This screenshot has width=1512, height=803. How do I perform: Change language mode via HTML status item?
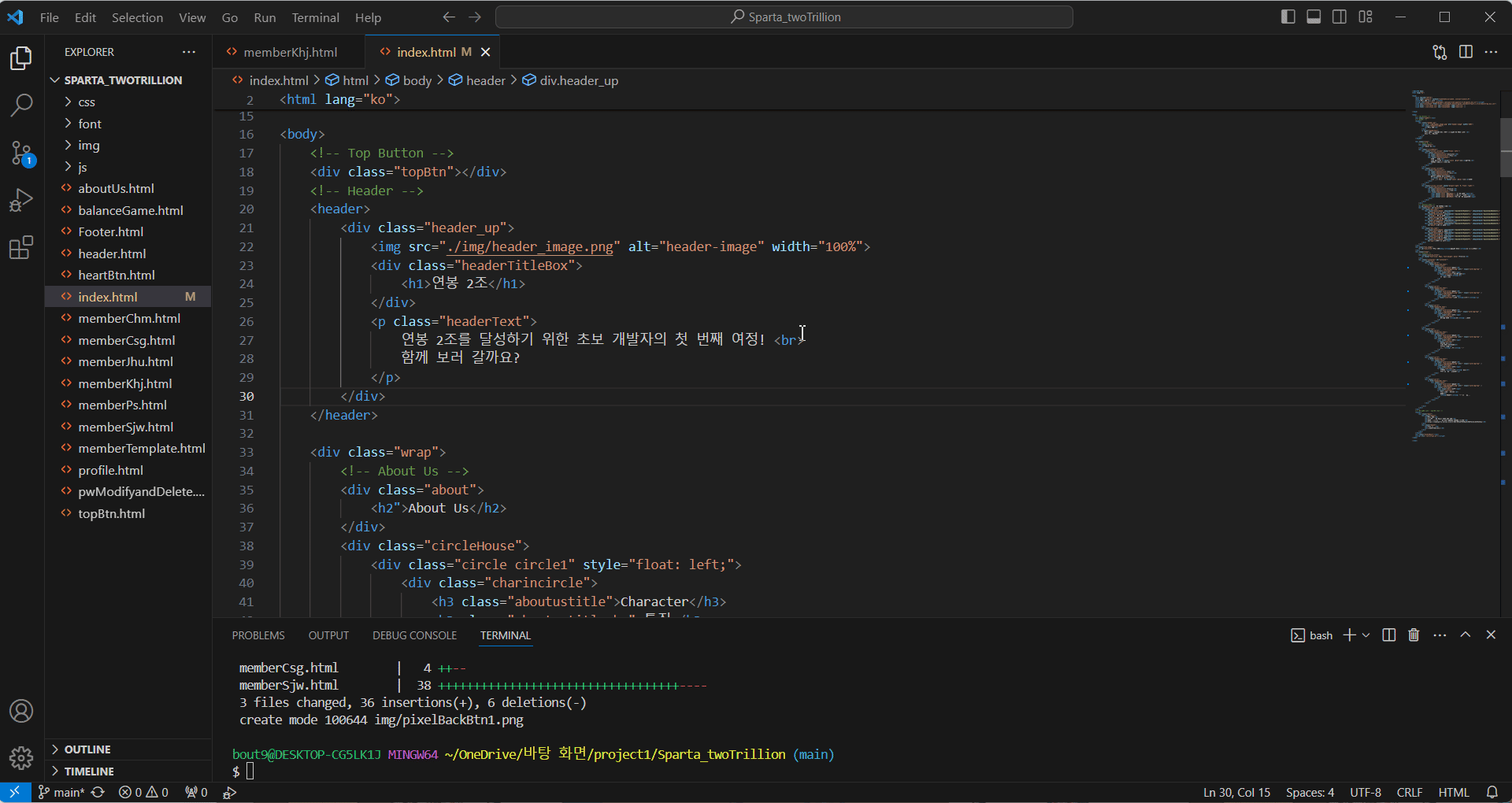pyautogui.click(x=1454, y=793)
